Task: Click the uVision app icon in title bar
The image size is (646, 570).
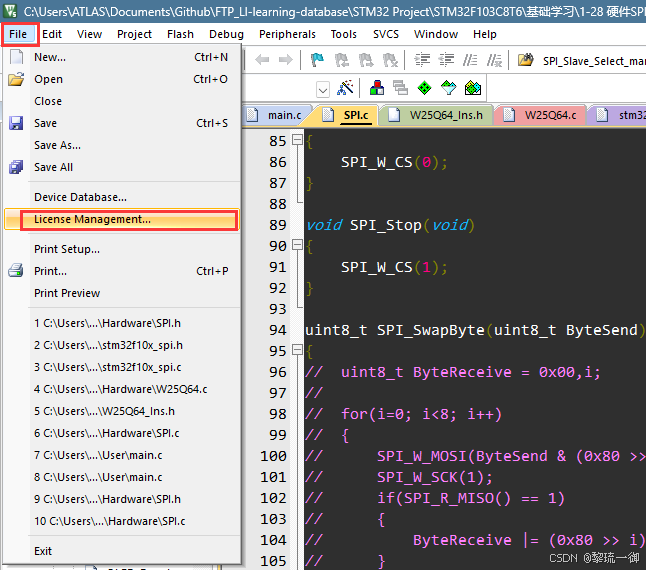Action: tap(10, 11)
